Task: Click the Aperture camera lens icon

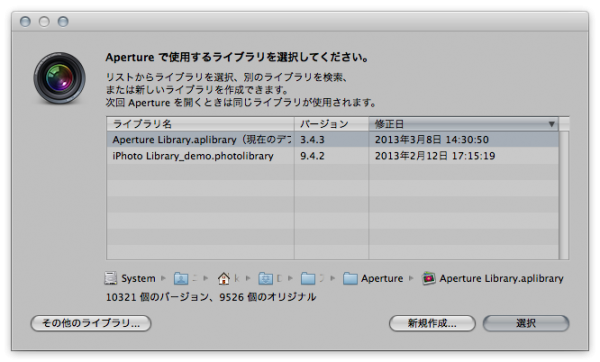Action: pyautogui.click(x=59, y=78)
